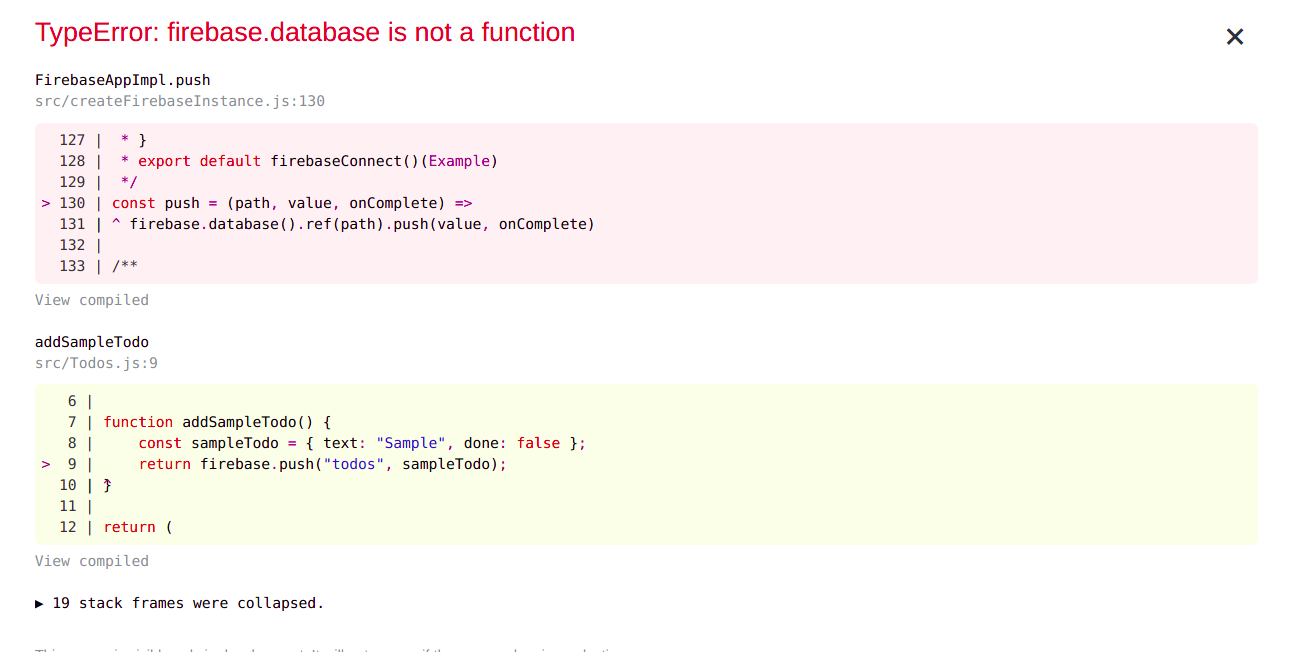
Task: Click line 8 const sampleTodo code
Action: [x=362, y=443]
